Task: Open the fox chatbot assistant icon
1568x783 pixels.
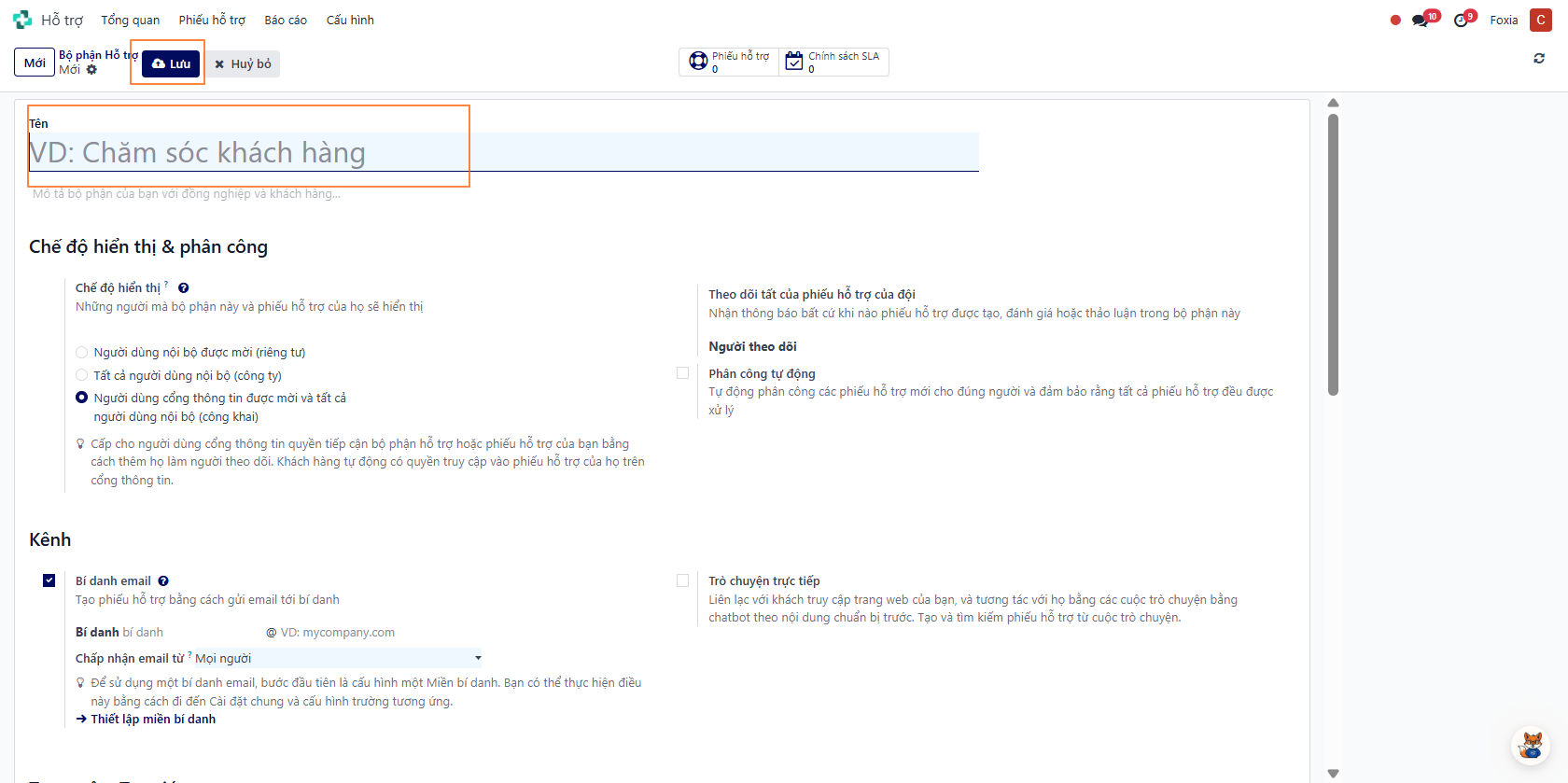Action: (x=1531, y=745)
